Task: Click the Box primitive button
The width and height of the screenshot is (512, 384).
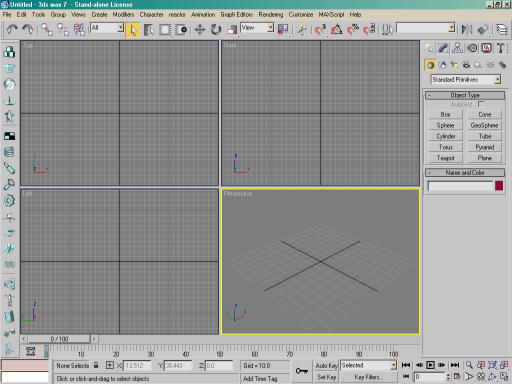Action: point(446,114)
